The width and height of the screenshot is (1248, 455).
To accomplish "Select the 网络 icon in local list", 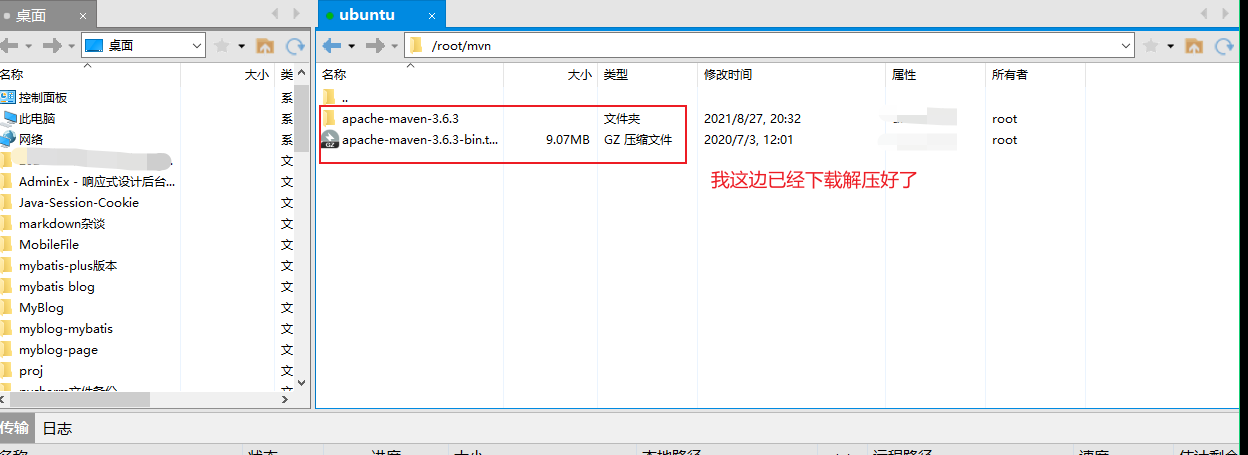I will point(8,139).
